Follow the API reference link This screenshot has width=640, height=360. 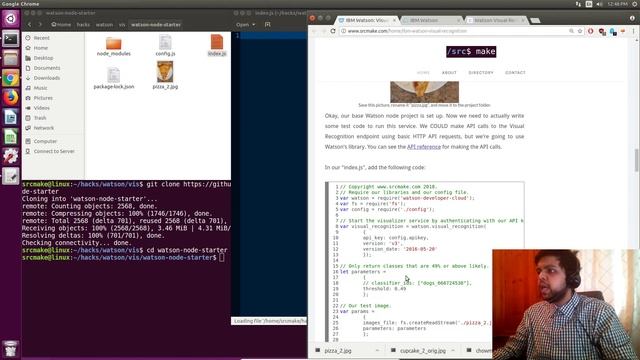pyautogui.click(x=424, y=147)
